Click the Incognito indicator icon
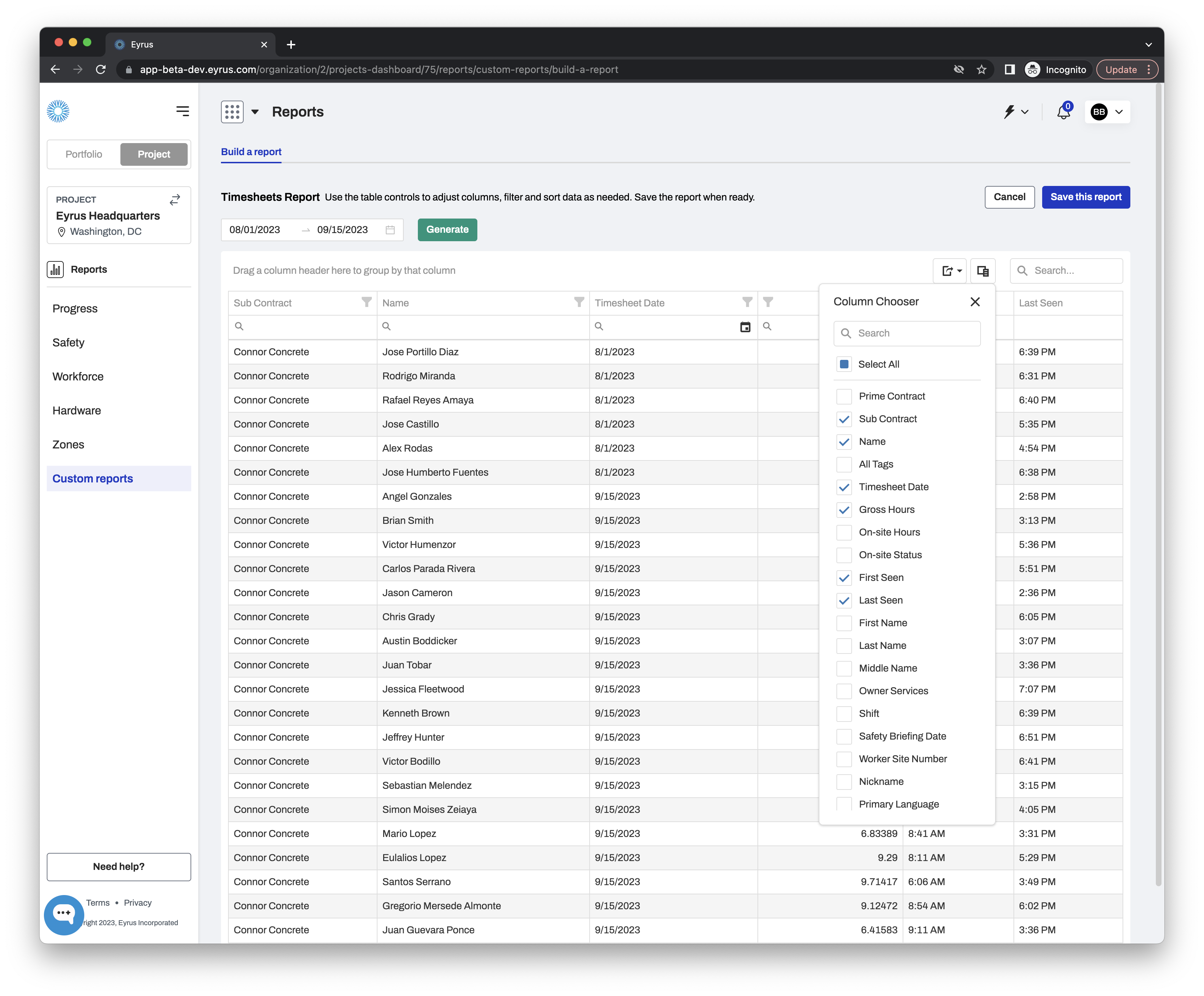1204x996 pixels. coord(1032,69)
